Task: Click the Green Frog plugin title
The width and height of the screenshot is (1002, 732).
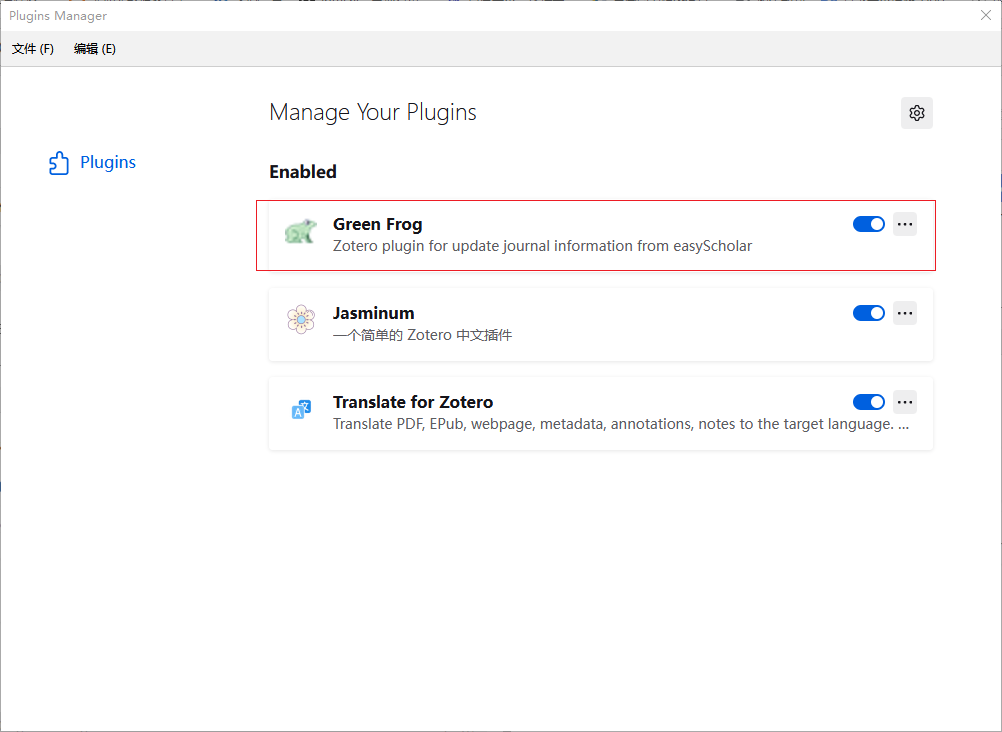Action: [378, 224]
